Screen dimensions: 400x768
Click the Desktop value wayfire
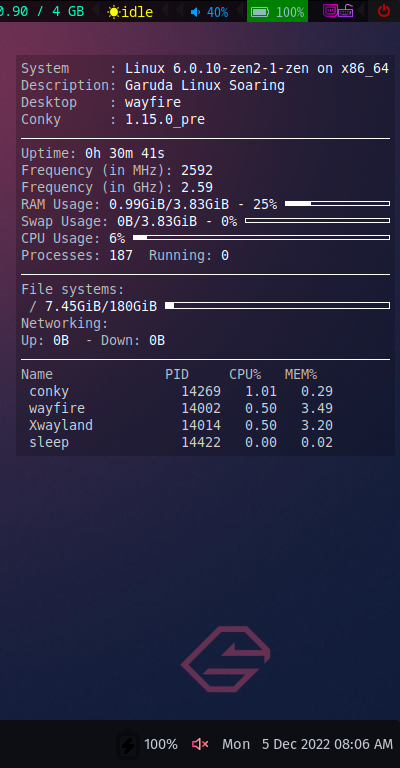pyautogui.click(x=153, y=103)
